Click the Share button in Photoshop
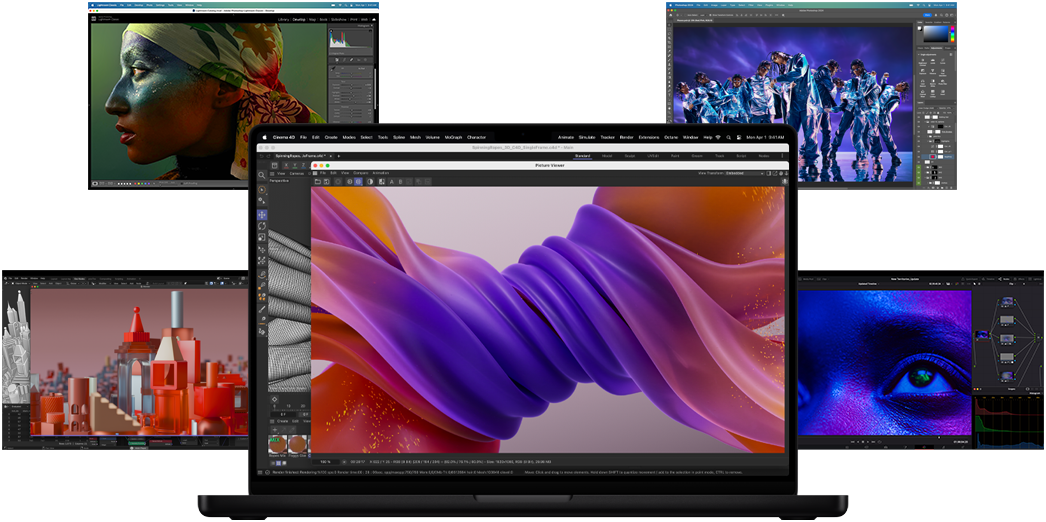Image resolution: width=1046 pixels, height=522 pixels. point(925,14)
